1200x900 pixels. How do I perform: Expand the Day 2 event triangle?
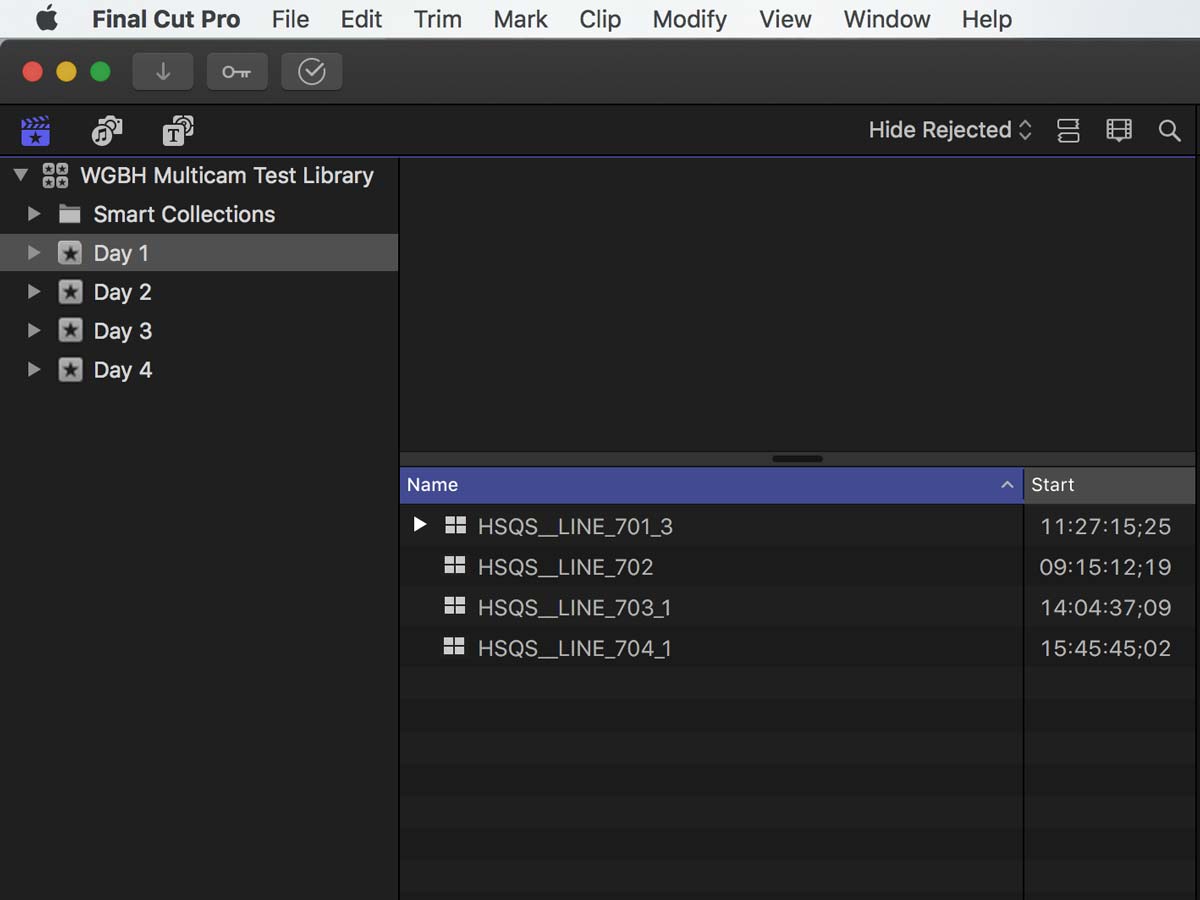[x=34, y=292]
